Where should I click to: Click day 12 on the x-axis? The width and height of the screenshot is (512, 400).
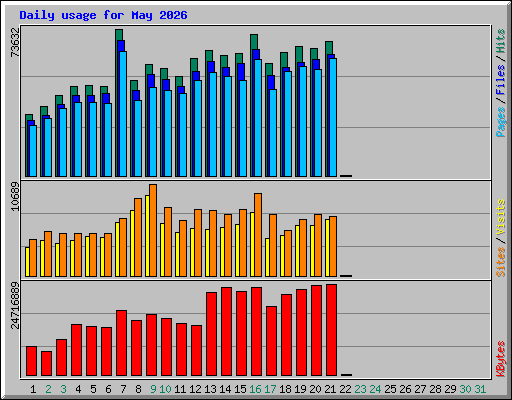click(195, 389)
